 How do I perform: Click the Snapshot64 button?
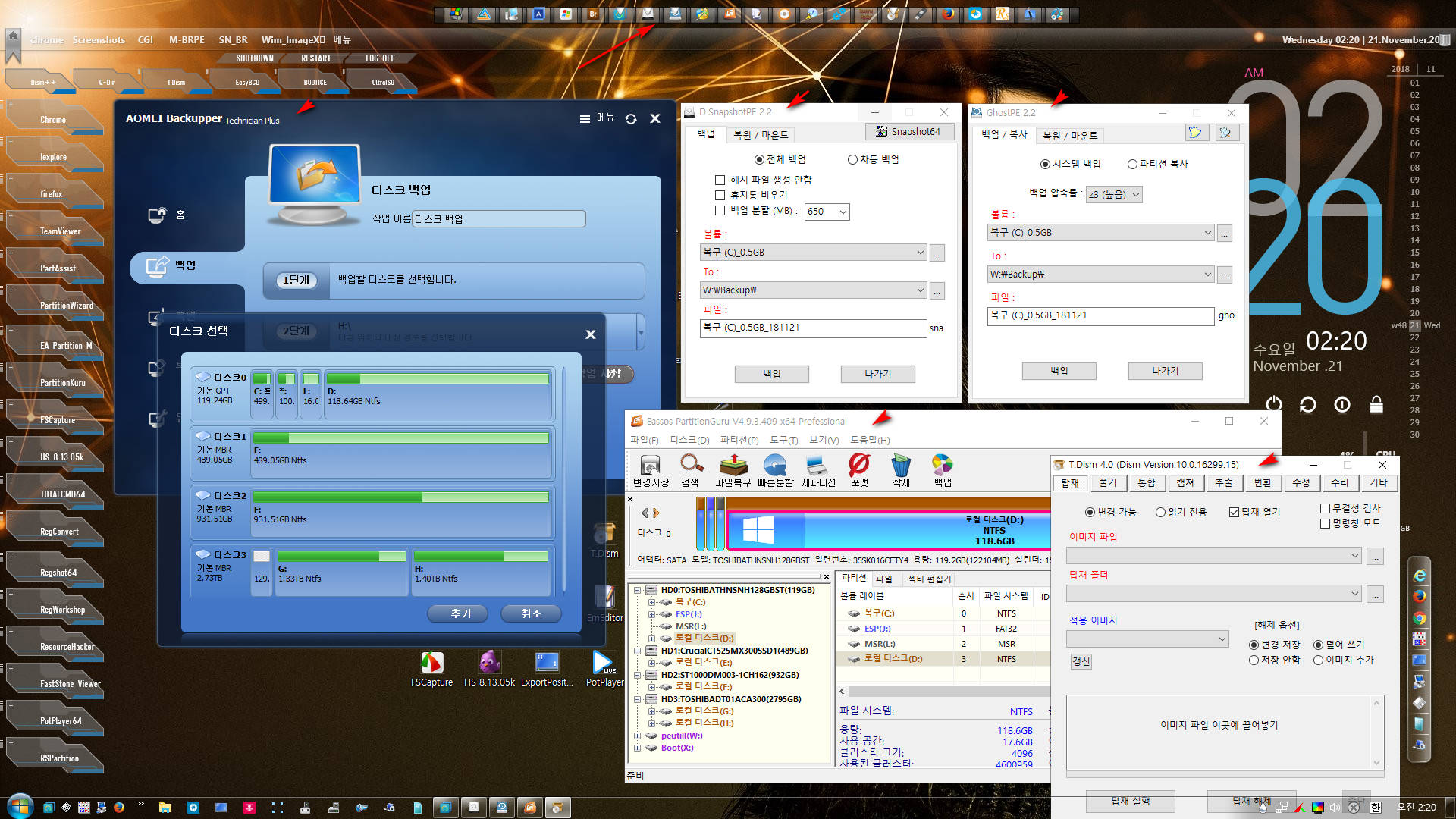pyautogui.click(x=908, y=132)
